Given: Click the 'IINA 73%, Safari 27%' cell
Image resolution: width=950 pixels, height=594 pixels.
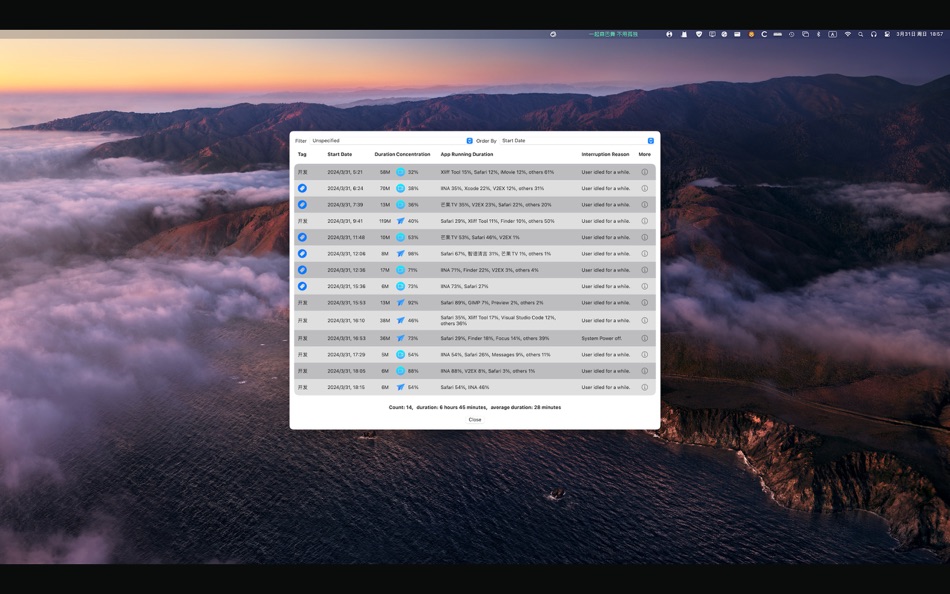Looking at the screenshot, I should click(x=464, y=286).
